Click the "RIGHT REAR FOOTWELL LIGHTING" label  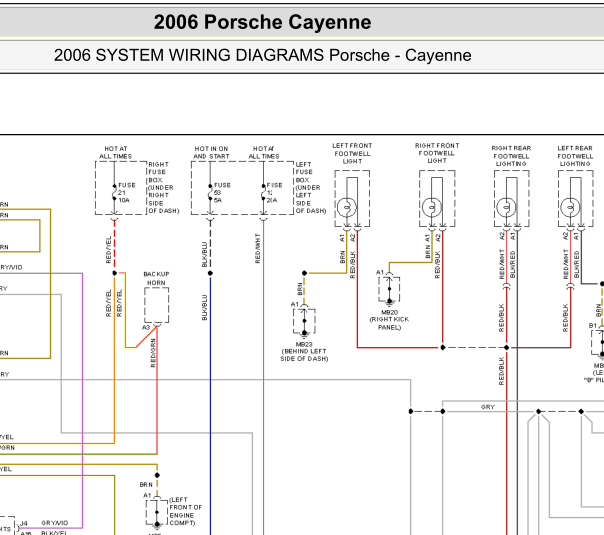click(511, 156)
